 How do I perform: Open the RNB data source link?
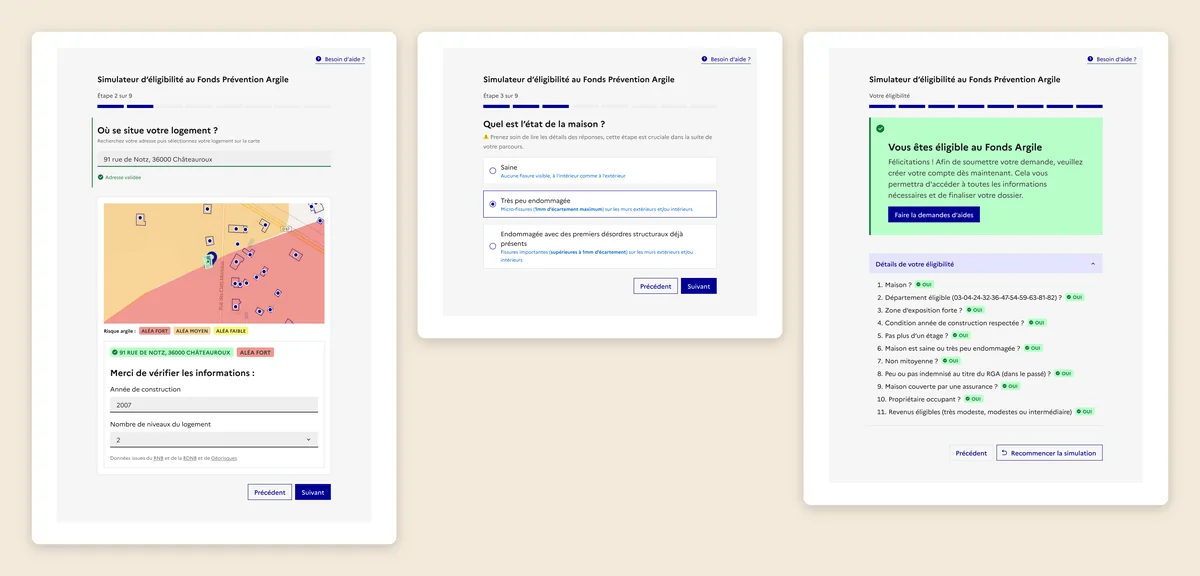(158, 458)
